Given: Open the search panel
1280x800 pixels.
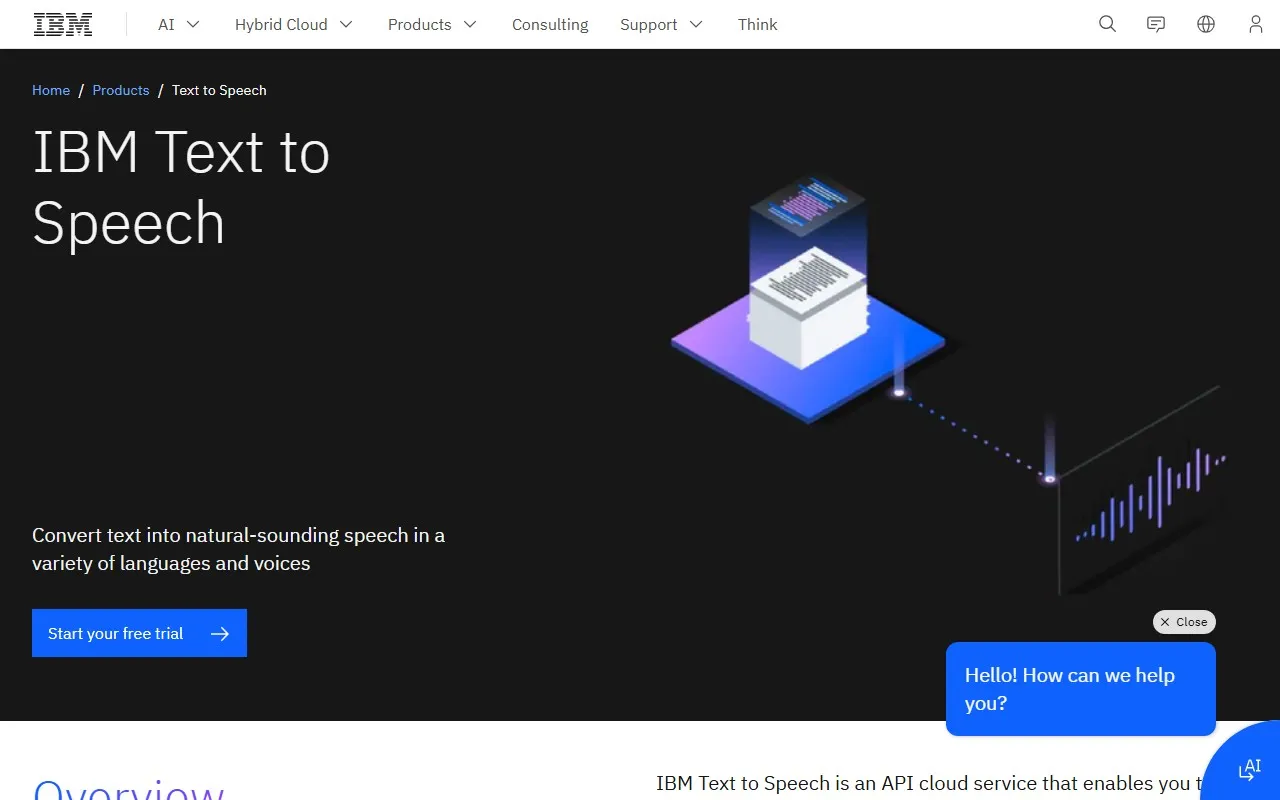Looking at the screenshot, I should 1107,24.
